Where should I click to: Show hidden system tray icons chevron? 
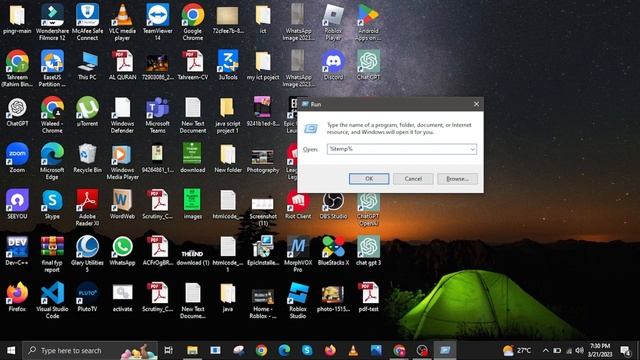(546, 350)
